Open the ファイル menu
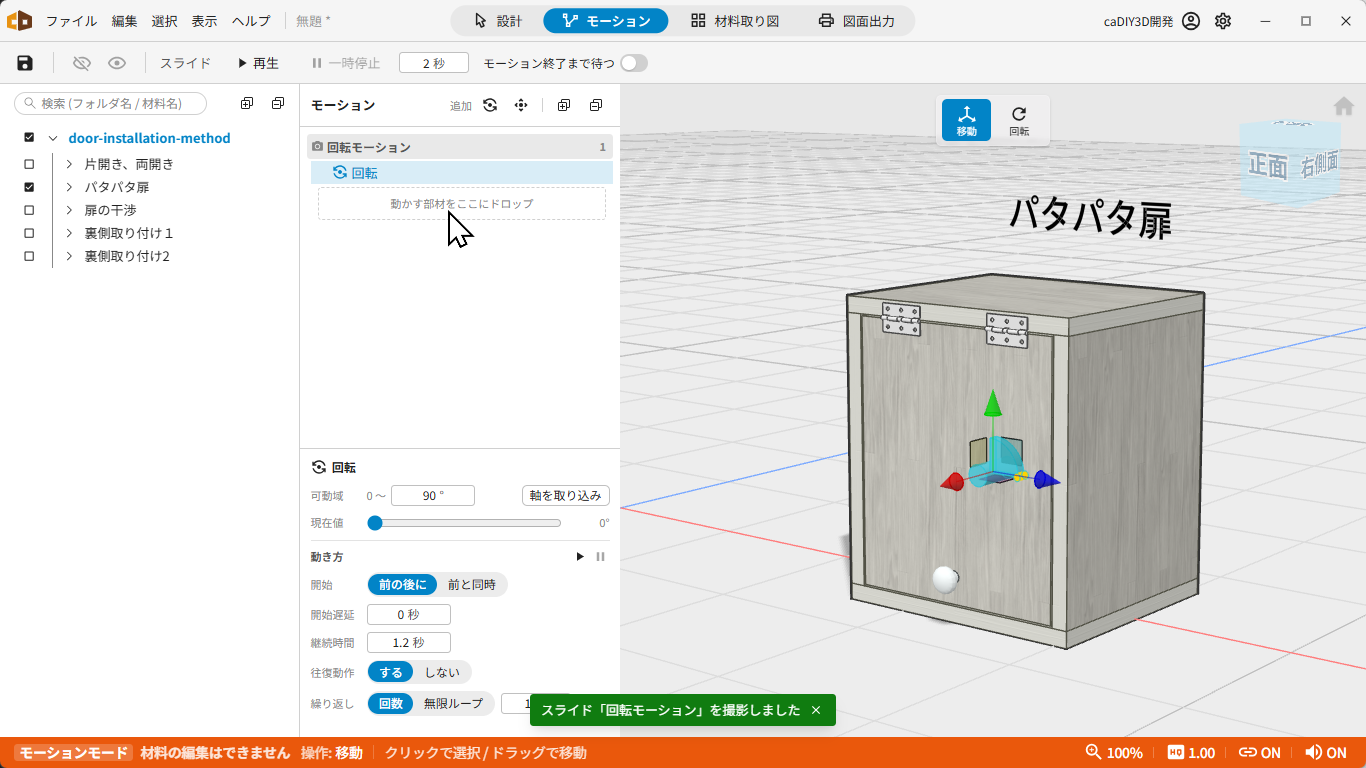1366x768 pixels. click(x=71, y=21)
